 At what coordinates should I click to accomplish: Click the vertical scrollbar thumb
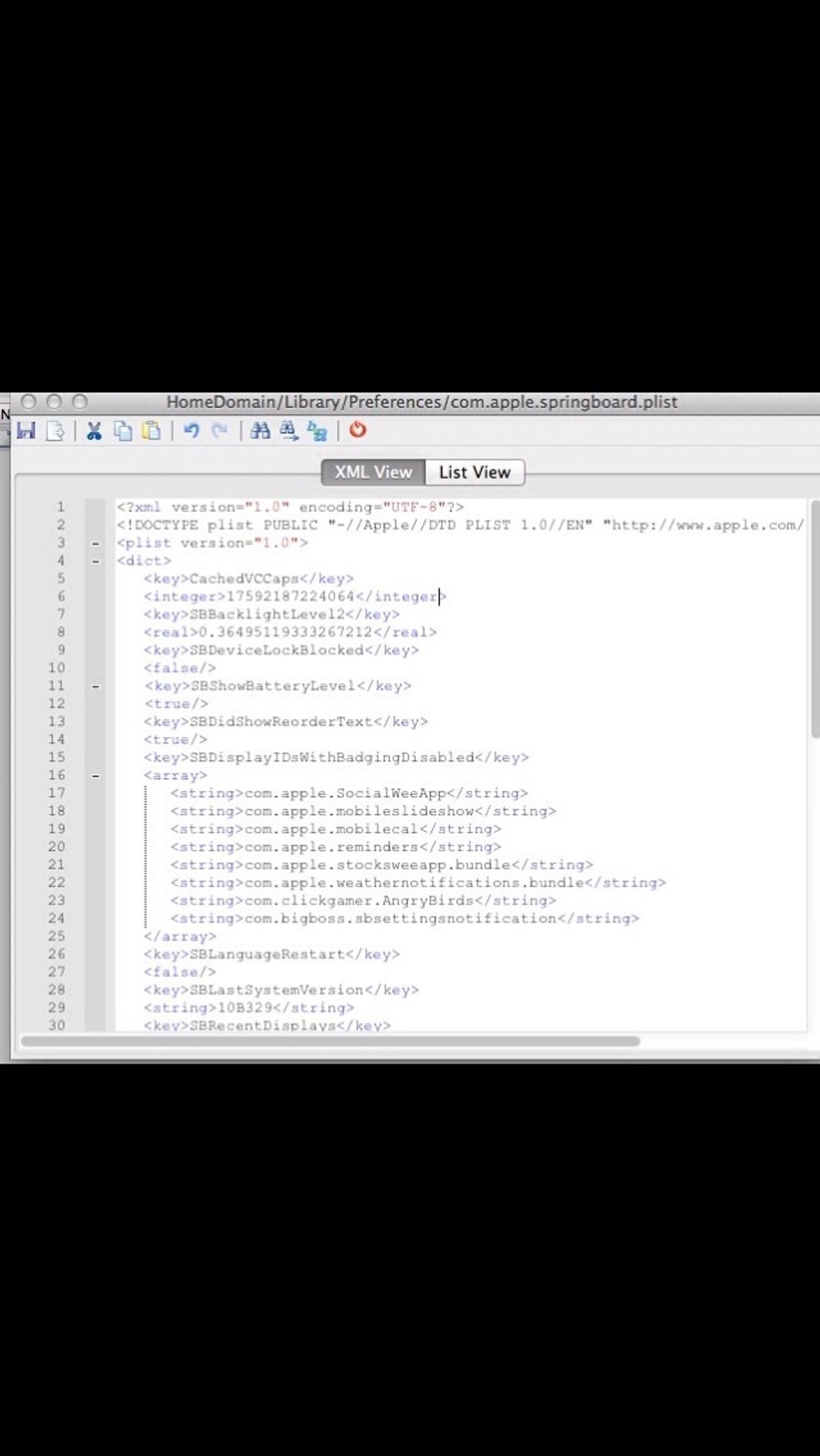[x=814, y=619]
